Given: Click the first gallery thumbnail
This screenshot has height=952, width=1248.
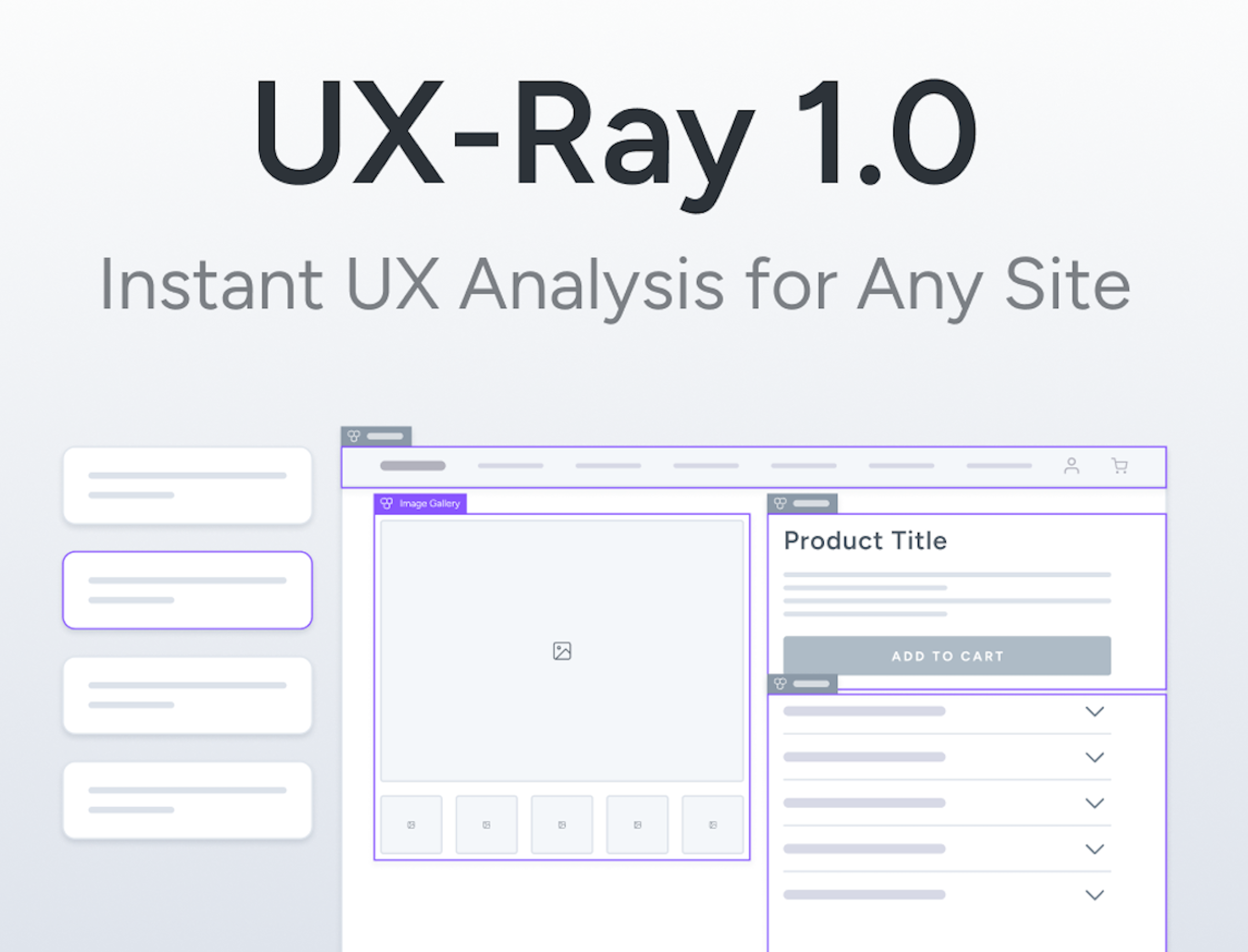Looking at the screenshot, I should pos(411,825).
